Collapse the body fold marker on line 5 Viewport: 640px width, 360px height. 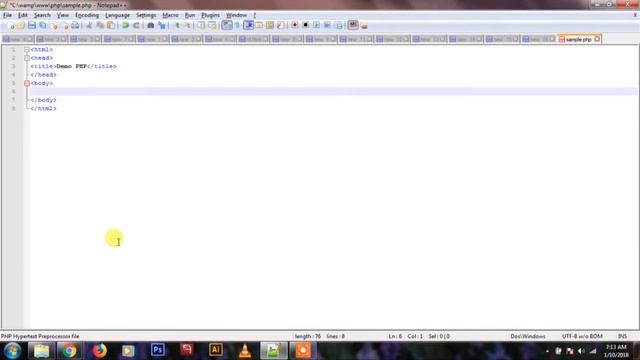[x=27, y=83]
